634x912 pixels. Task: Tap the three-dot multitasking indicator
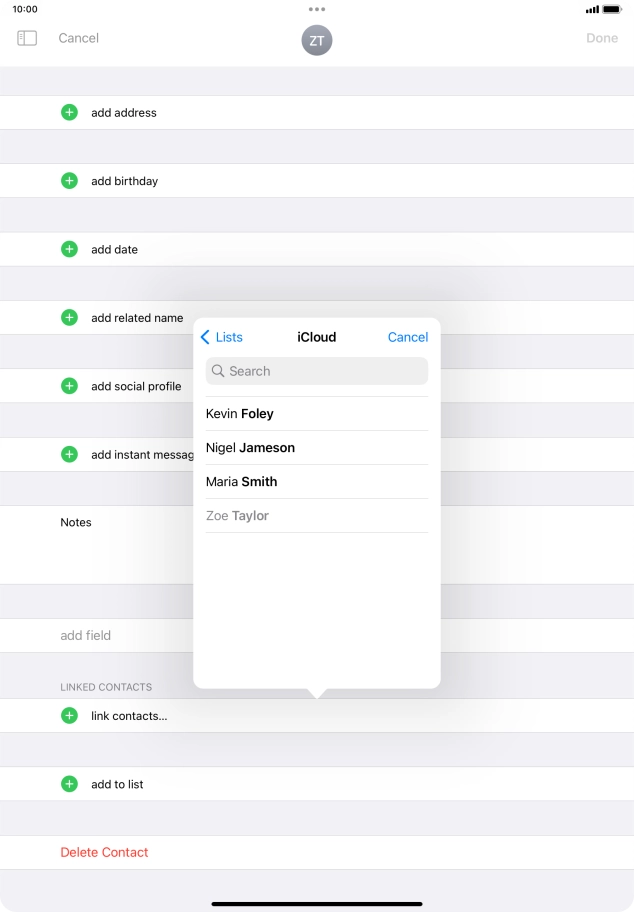(x=316, y=9)
